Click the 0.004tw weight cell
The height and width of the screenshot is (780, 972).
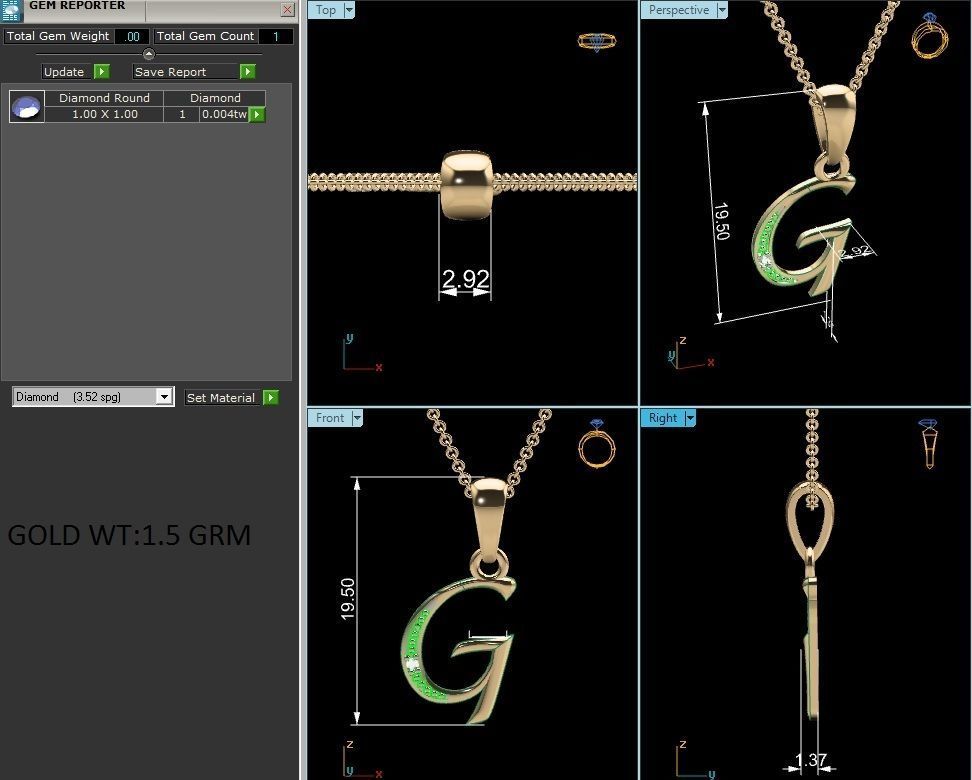tap(224, 114)
